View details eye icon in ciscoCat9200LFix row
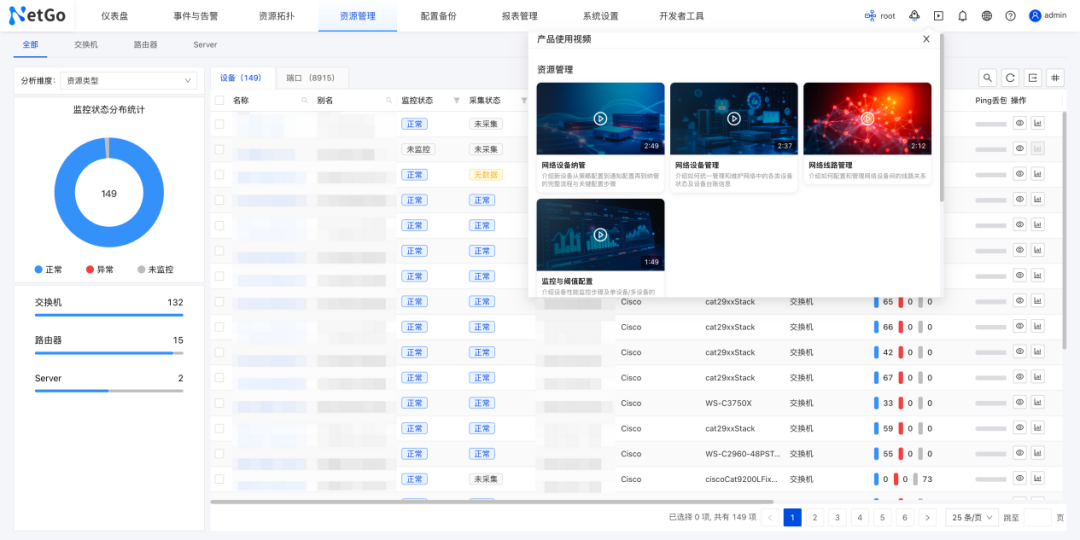This screenshot has height=540, width=1080. coord(1019,478)
